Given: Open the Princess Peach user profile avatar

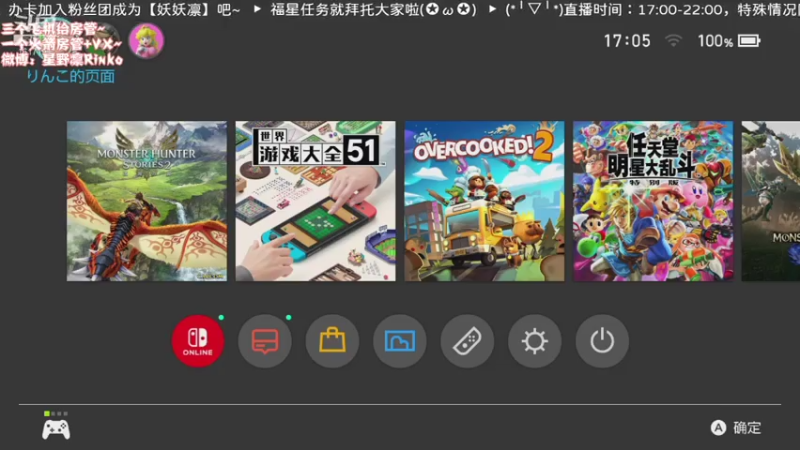Looking at the screenshot, I should pos(146,41).
